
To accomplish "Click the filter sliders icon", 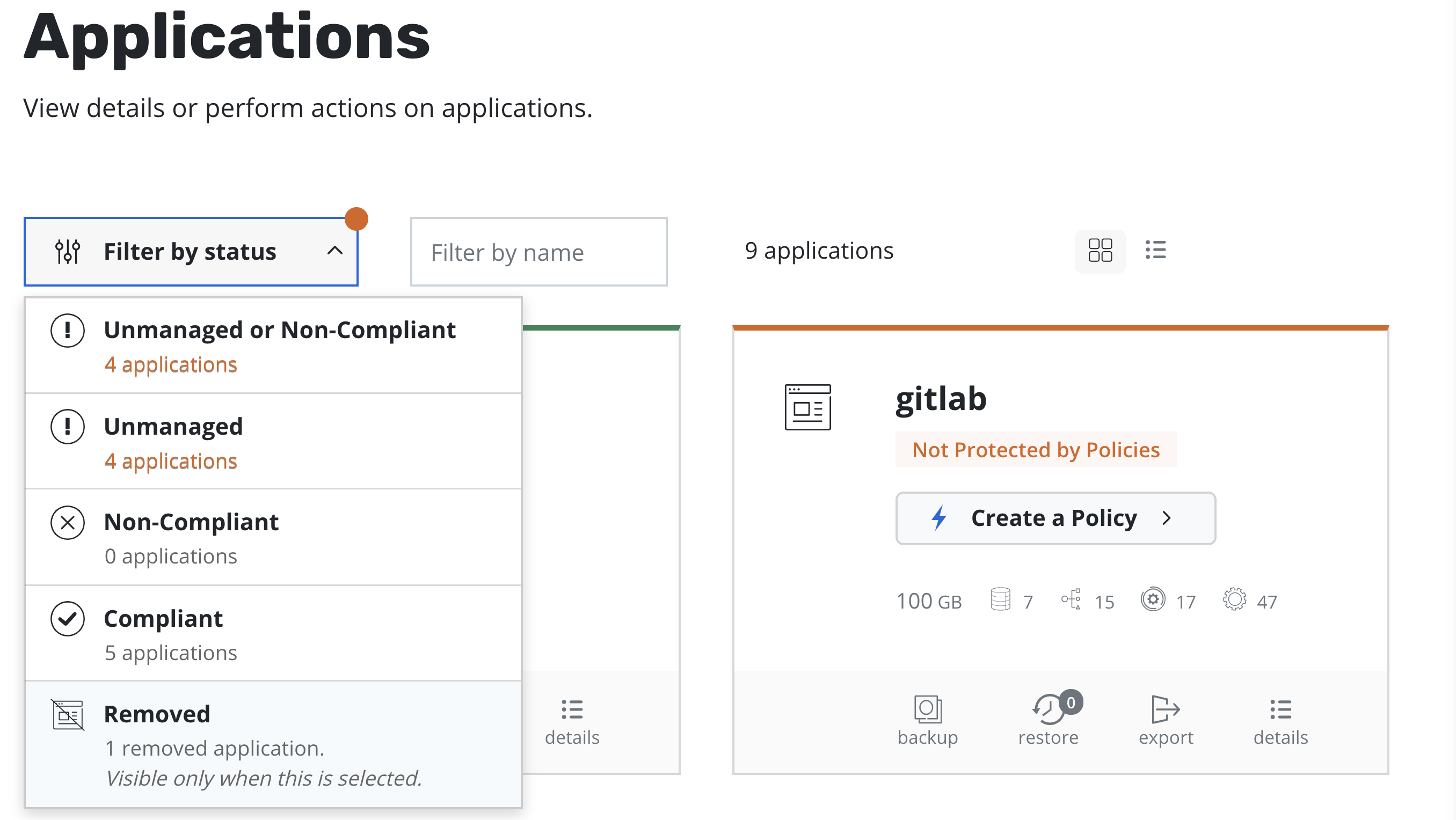I will click(67, 252).
